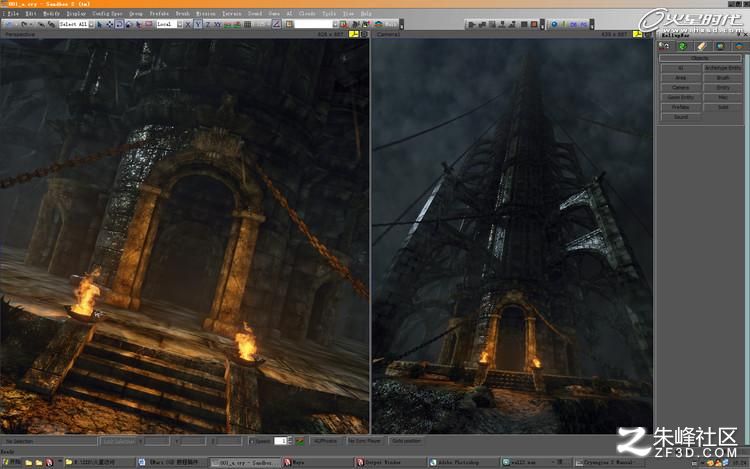Toggle the Y axis constraint
The width and height of the screenshot is (750, 469).
click(199, 24)
